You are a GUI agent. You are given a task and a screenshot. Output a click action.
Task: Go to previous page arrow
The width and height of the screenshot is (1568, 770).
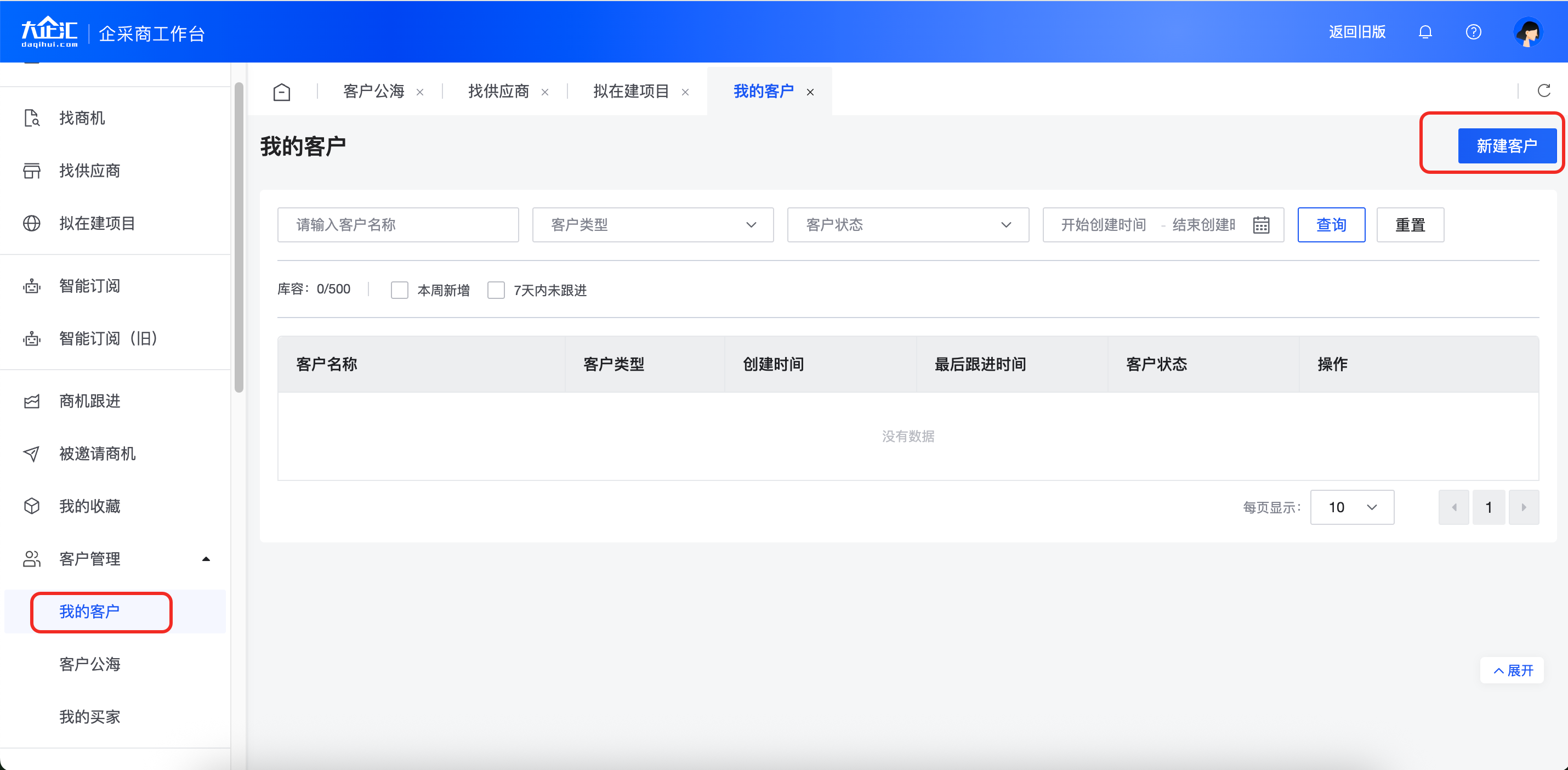1453,507
